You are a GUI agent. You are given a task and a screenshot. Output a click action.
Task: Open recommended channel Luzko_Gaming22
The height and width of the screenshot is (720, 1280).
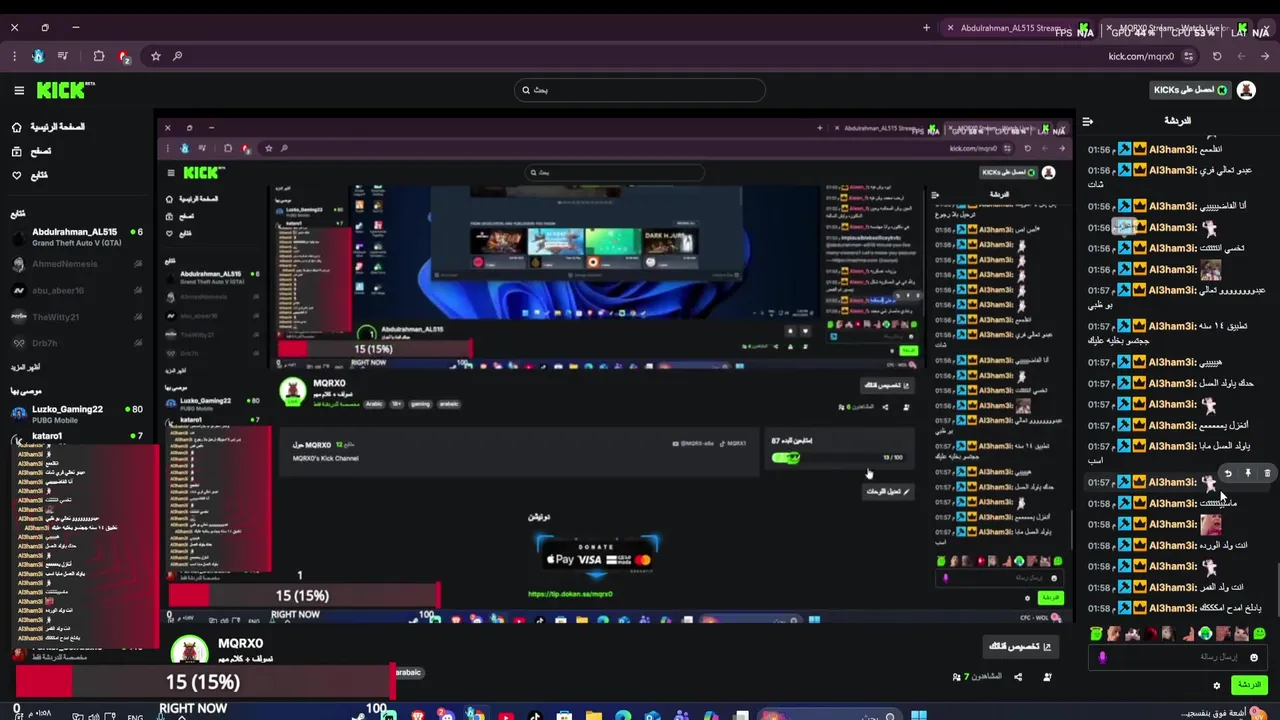pos(78,414)
